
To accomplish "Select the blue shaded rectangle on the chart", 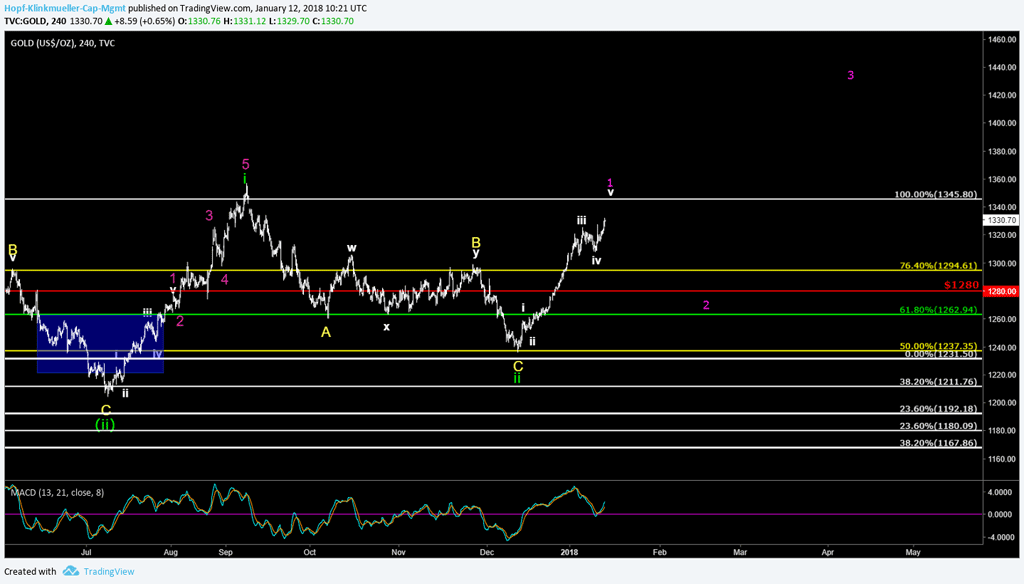I will point(99,344).
